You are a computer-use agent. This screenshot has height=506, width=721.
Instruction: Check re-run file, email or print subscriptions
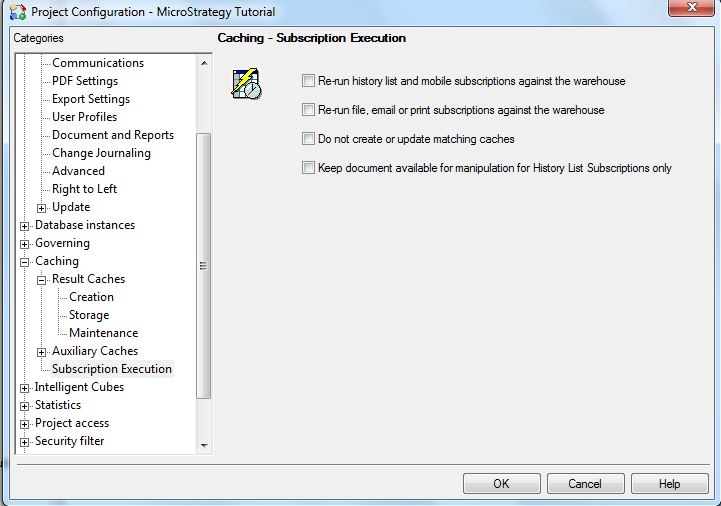click(308, 109)
